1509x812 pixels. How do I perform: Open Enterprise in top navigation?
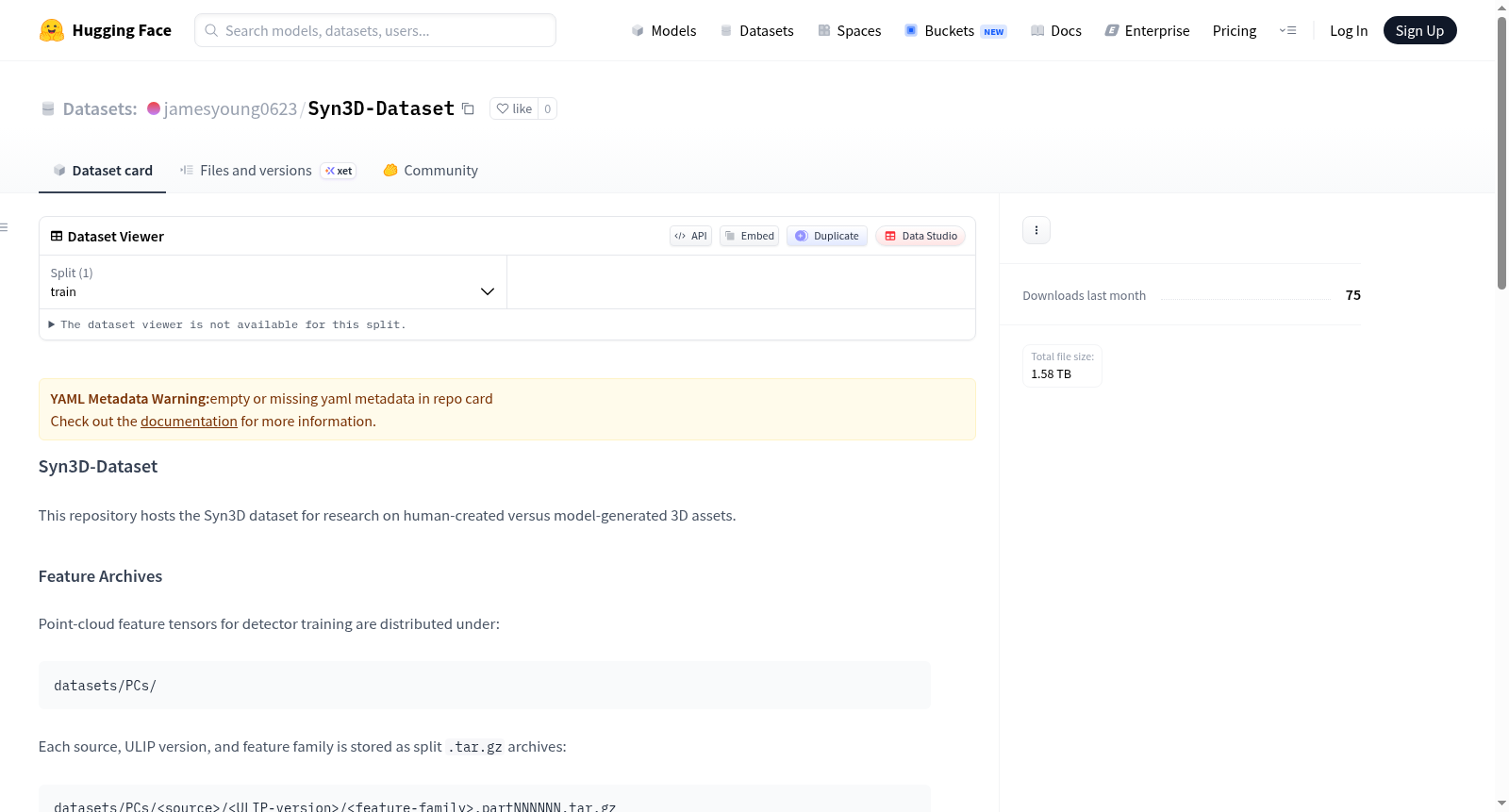pyautogui.click(x=1147, y=30)
